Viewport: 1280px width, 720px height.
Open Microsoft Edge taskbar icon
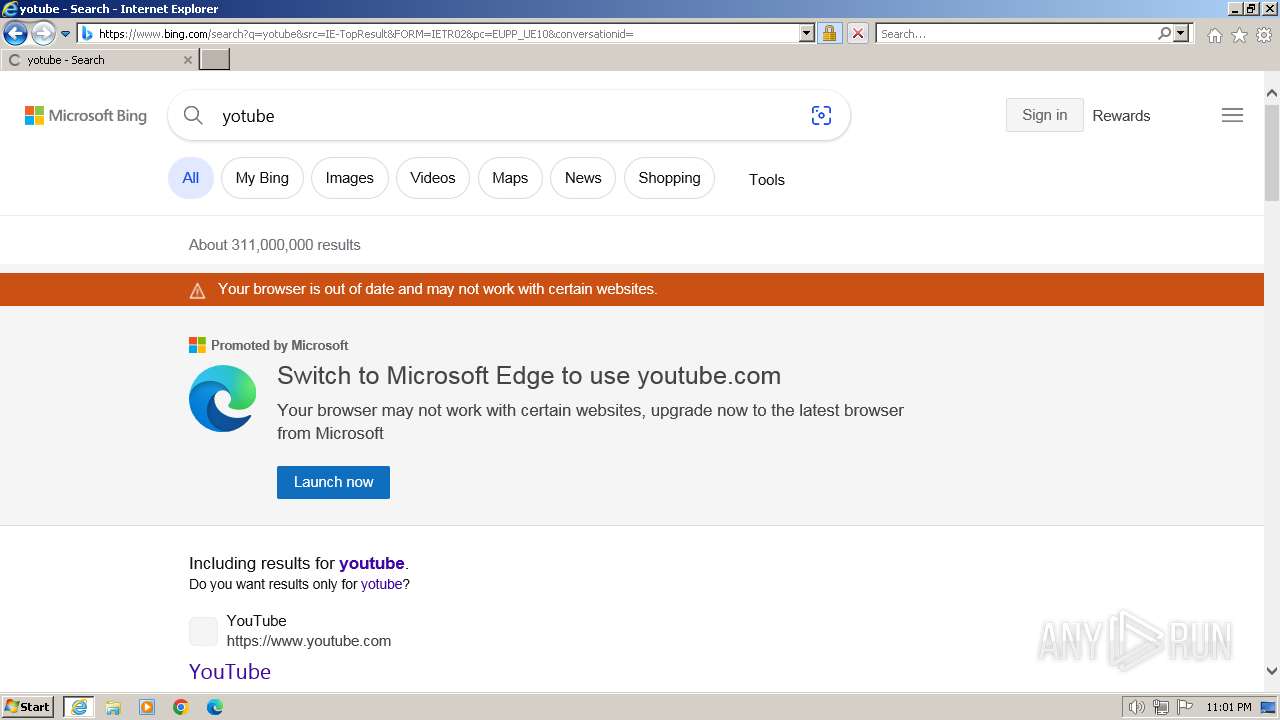[x=215, y=707]
